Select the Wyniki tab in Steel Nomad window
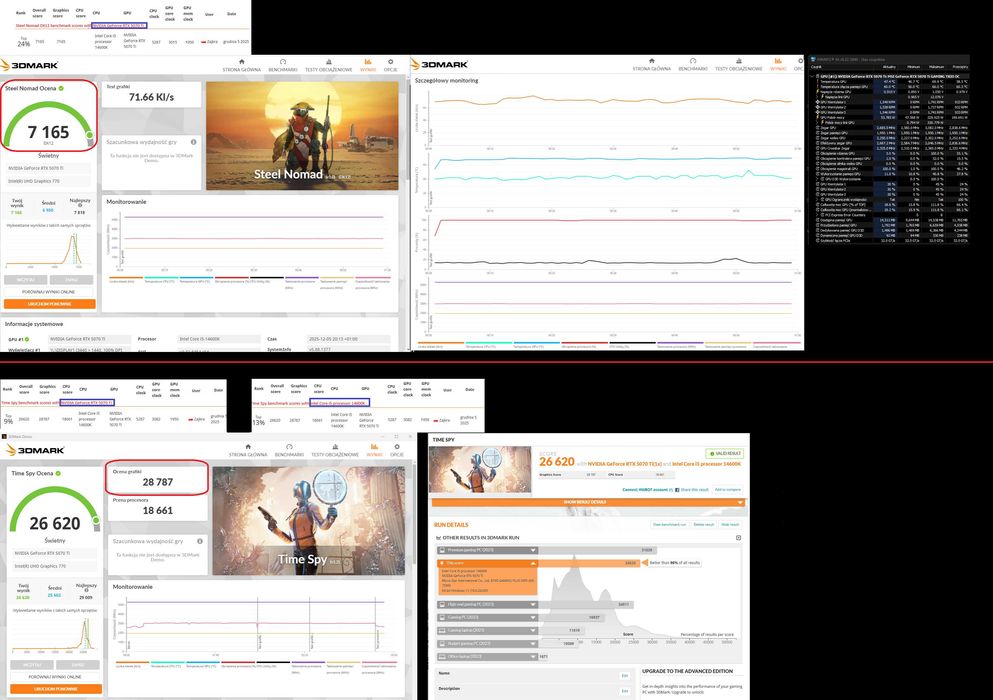The height and width of the screenshot is (700, 993). [367, 65]
